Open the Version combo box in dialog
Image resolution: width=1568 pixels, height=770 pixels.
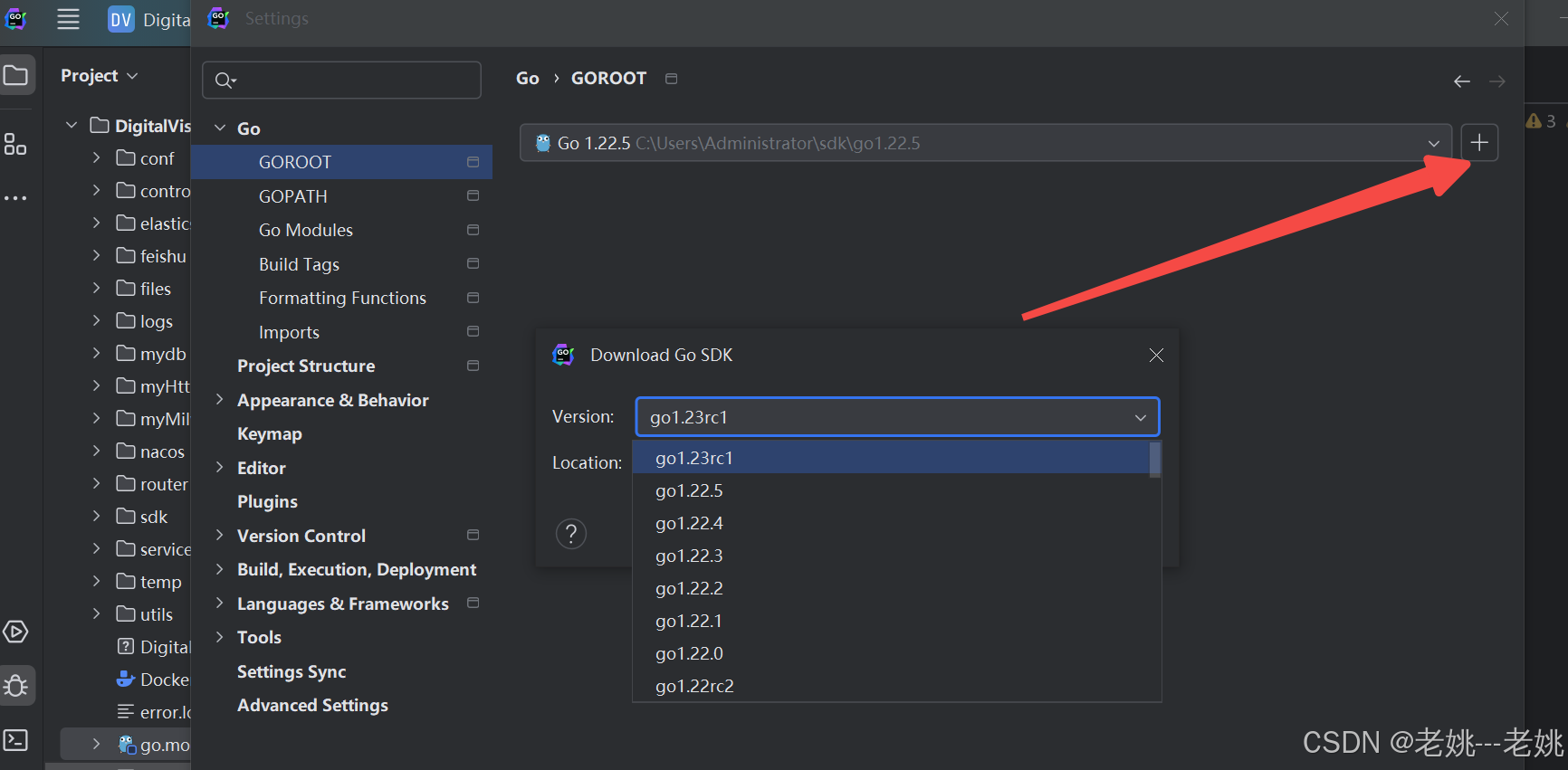(897, 417)
